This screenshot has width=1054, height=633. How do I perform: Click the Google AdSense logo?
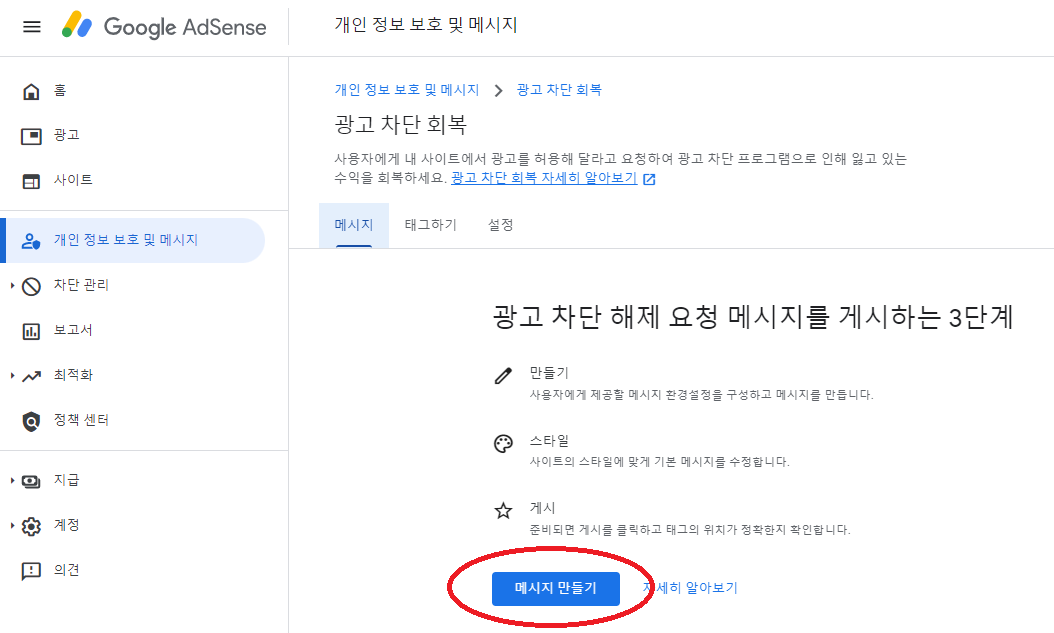click(x=164, y=26)
